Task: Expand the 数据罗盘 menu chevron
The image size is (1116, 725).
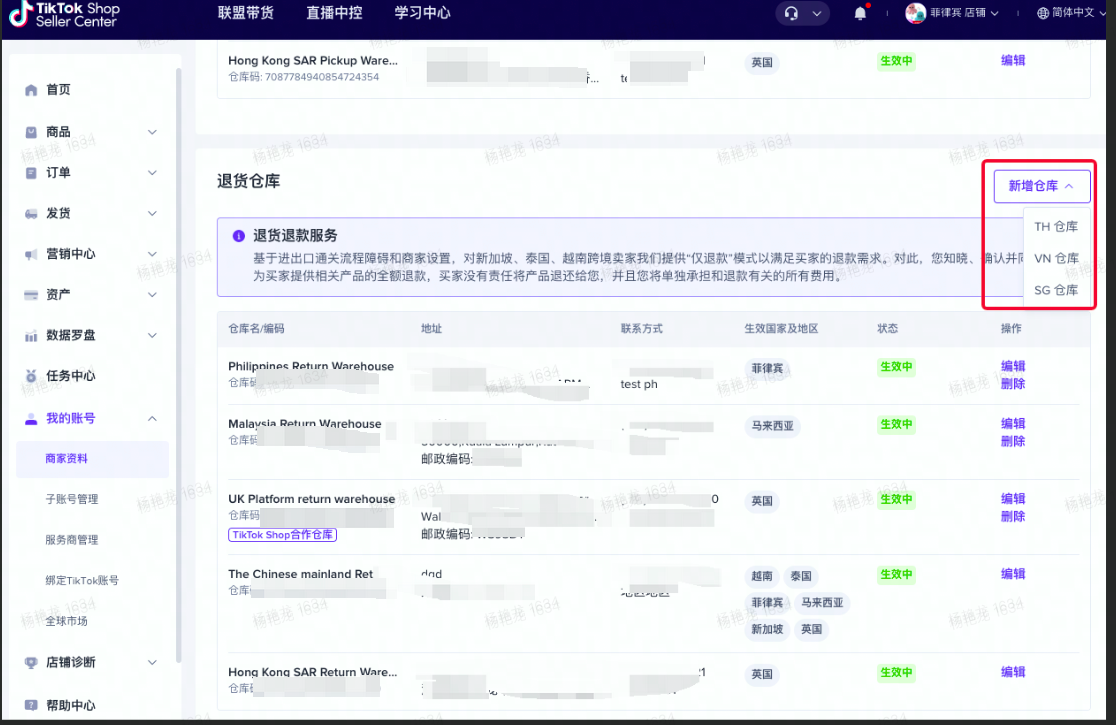Action: pos(152,335)
